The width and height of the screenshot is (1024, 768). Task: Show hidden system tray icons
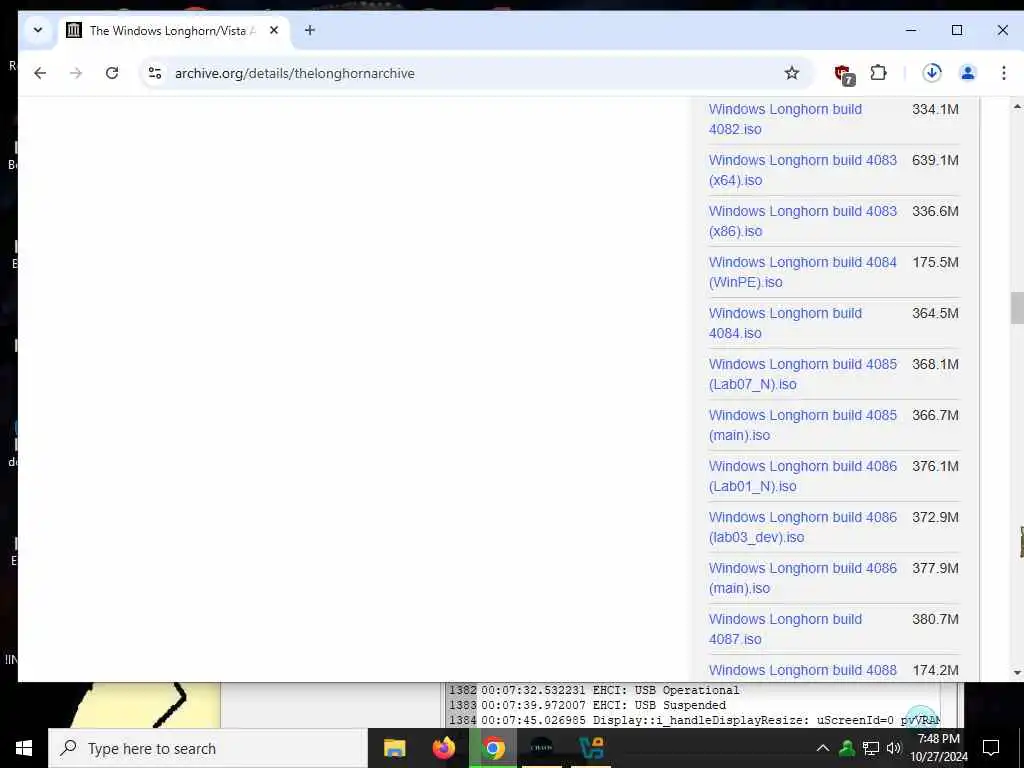tap(823, 748)
